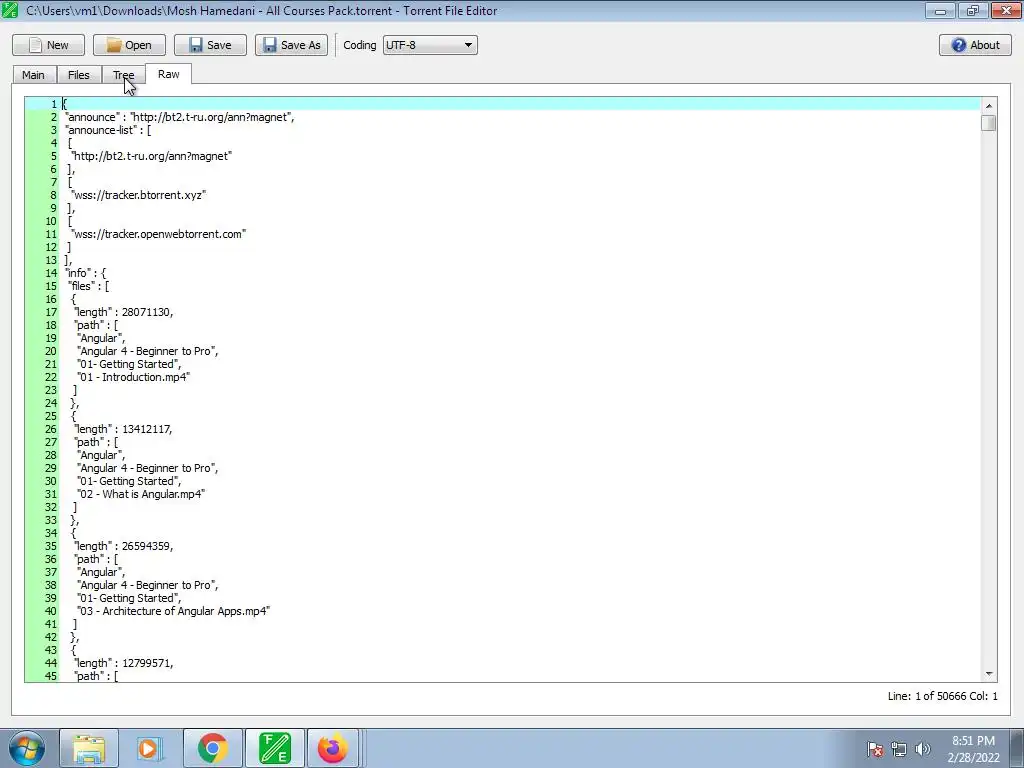Click the scrollbar up arrow in editor
The width and height of the screenshot is (1024, 768).
pos(989,105)
